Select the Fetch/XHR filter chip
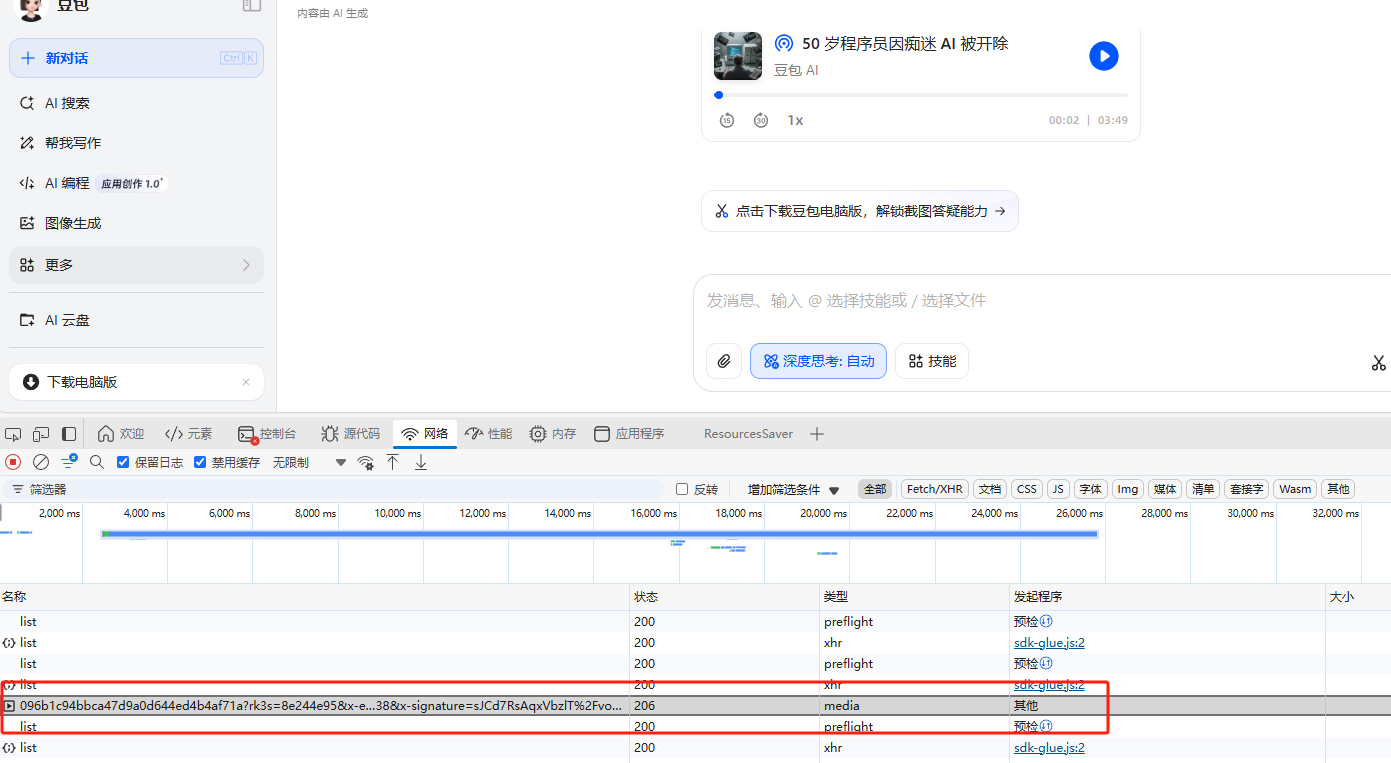This screenshot has height=763, width=1391. pos(935,489)
